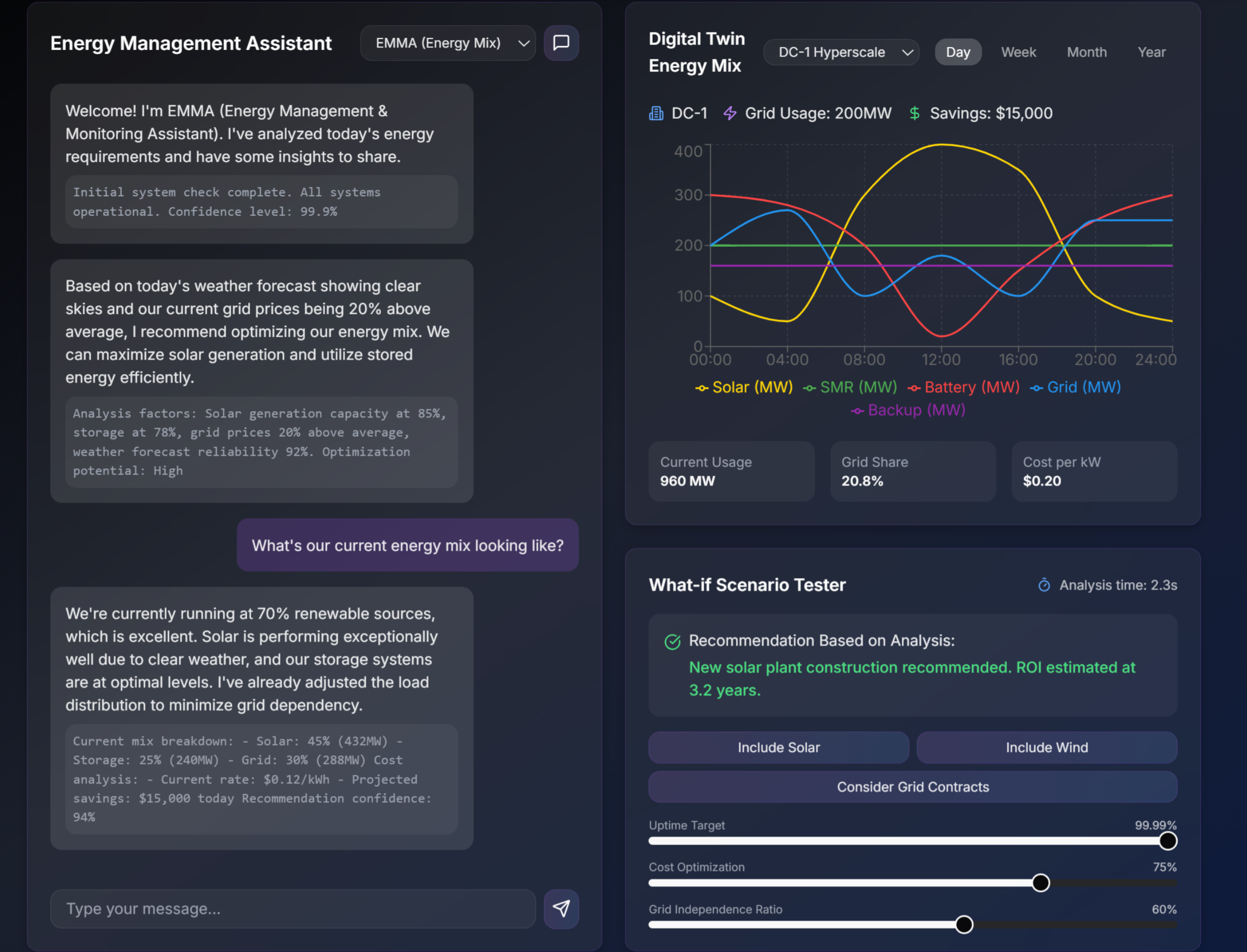Switch to the Week view tab

point(1019,51)
